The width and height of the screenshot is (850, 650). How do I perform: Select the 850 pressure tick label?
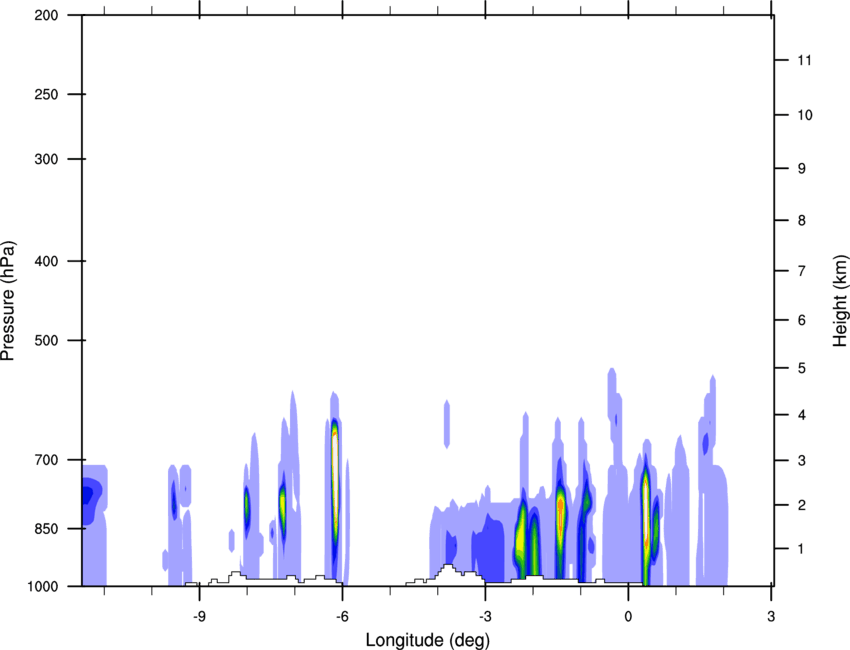(x=46, y=529)
